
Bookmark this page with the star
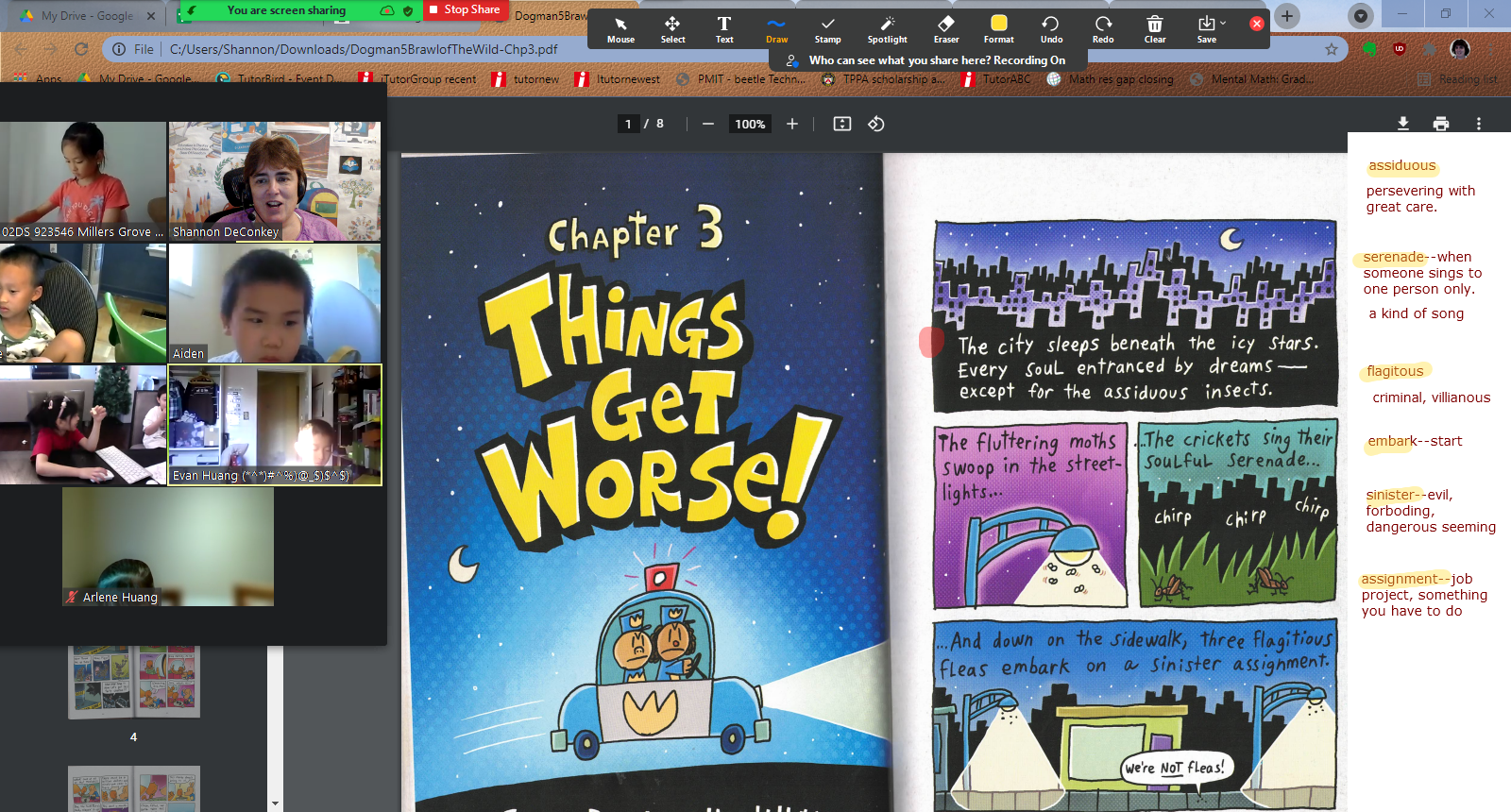point(1332,49)
